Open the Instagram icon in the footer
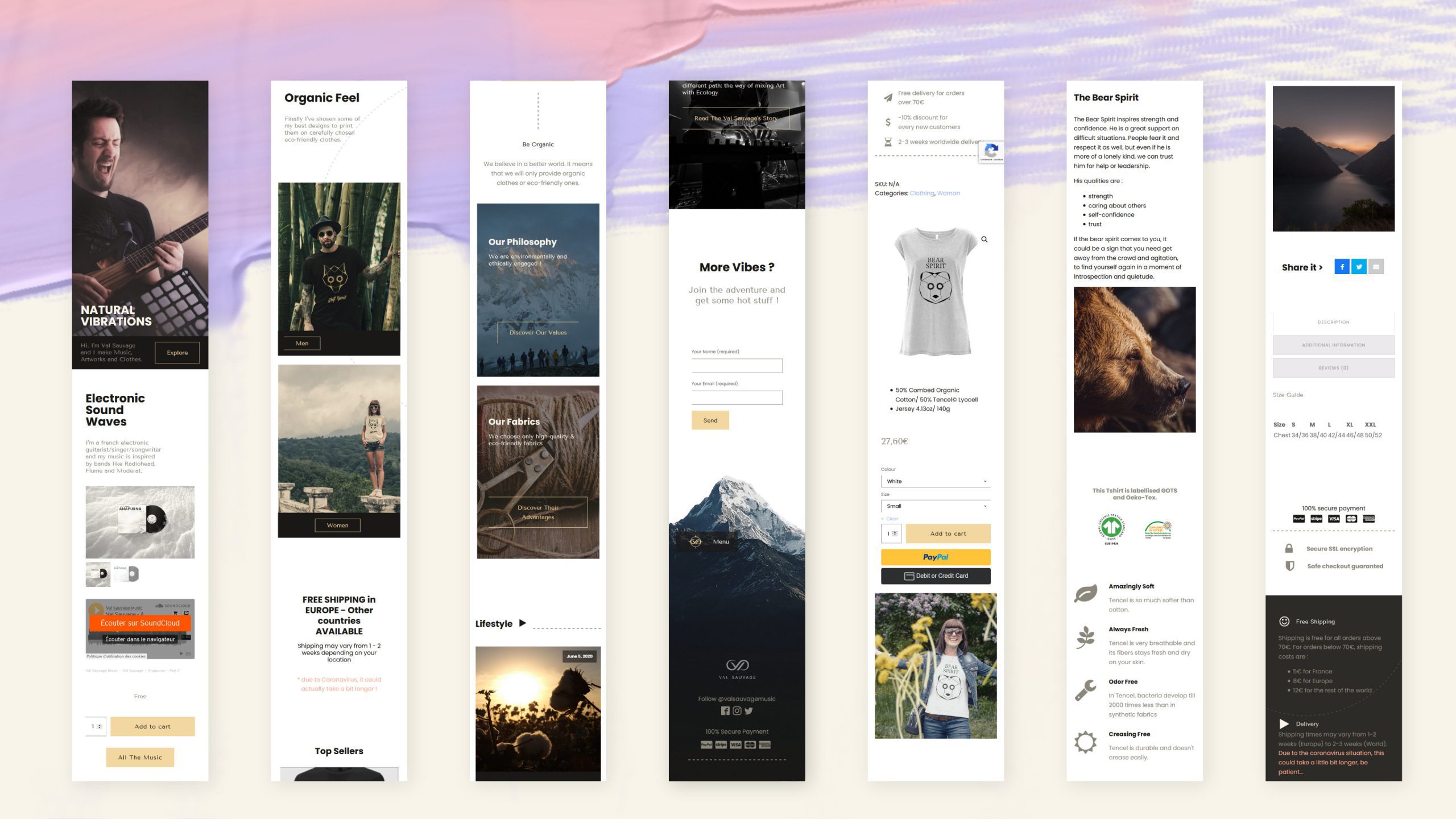The width and height of the screenshot is (1456, 819). tap(737, 710)
